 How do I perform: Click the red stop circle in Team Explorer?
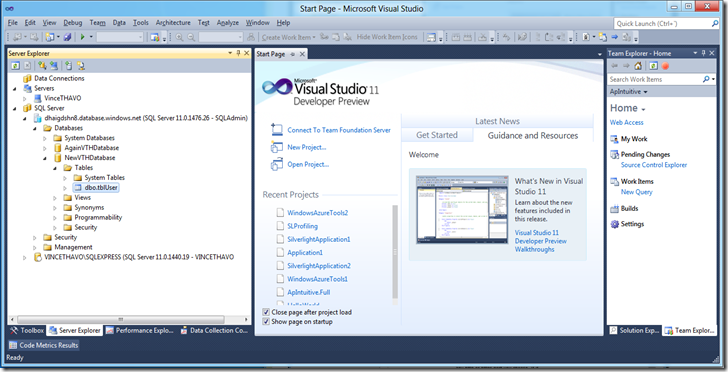665,66
